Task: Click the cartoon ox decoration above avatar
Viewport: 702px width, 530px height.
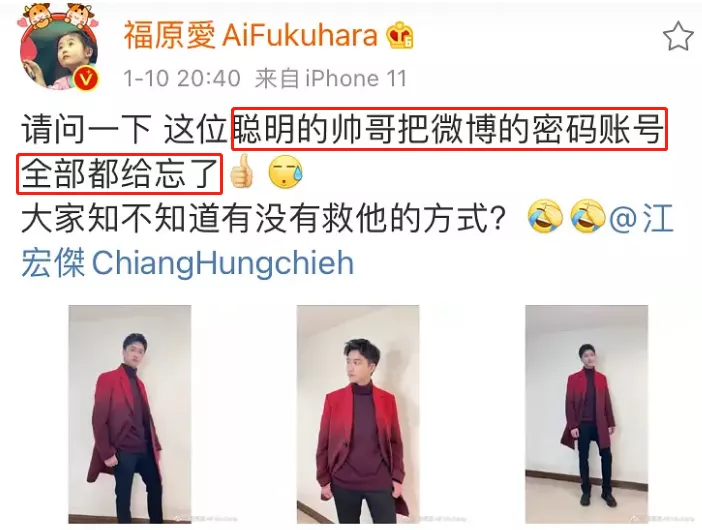Action: click(x=57, y=16)
